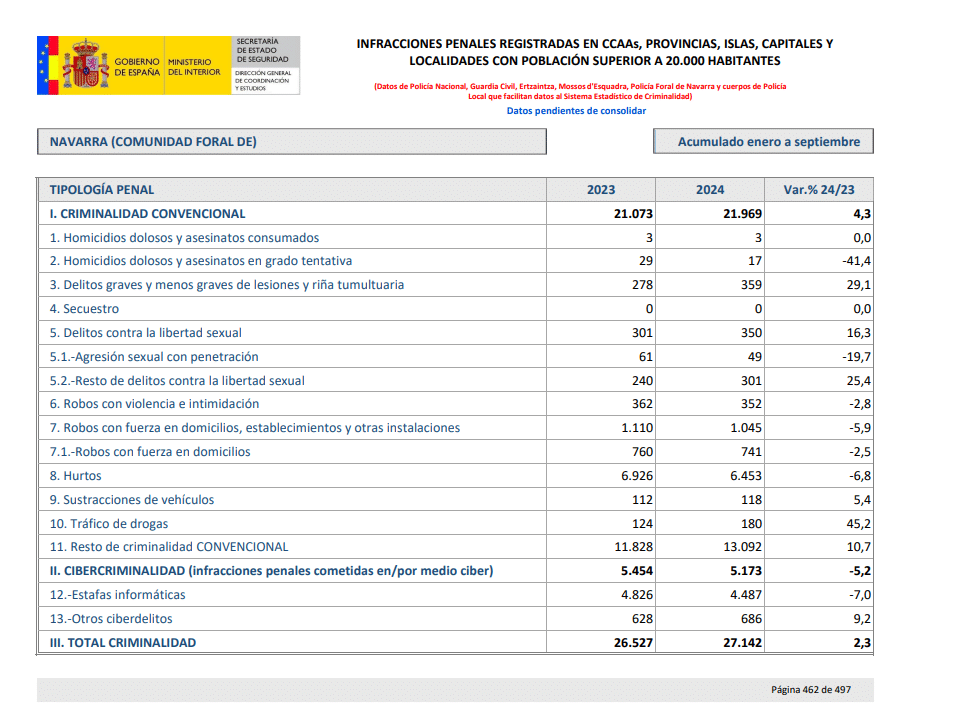Screen dimensions: 979x721
Task: Select the NAVARRA (COMUNIDAD FORAL DE) region box
Action: pos(291,142)
